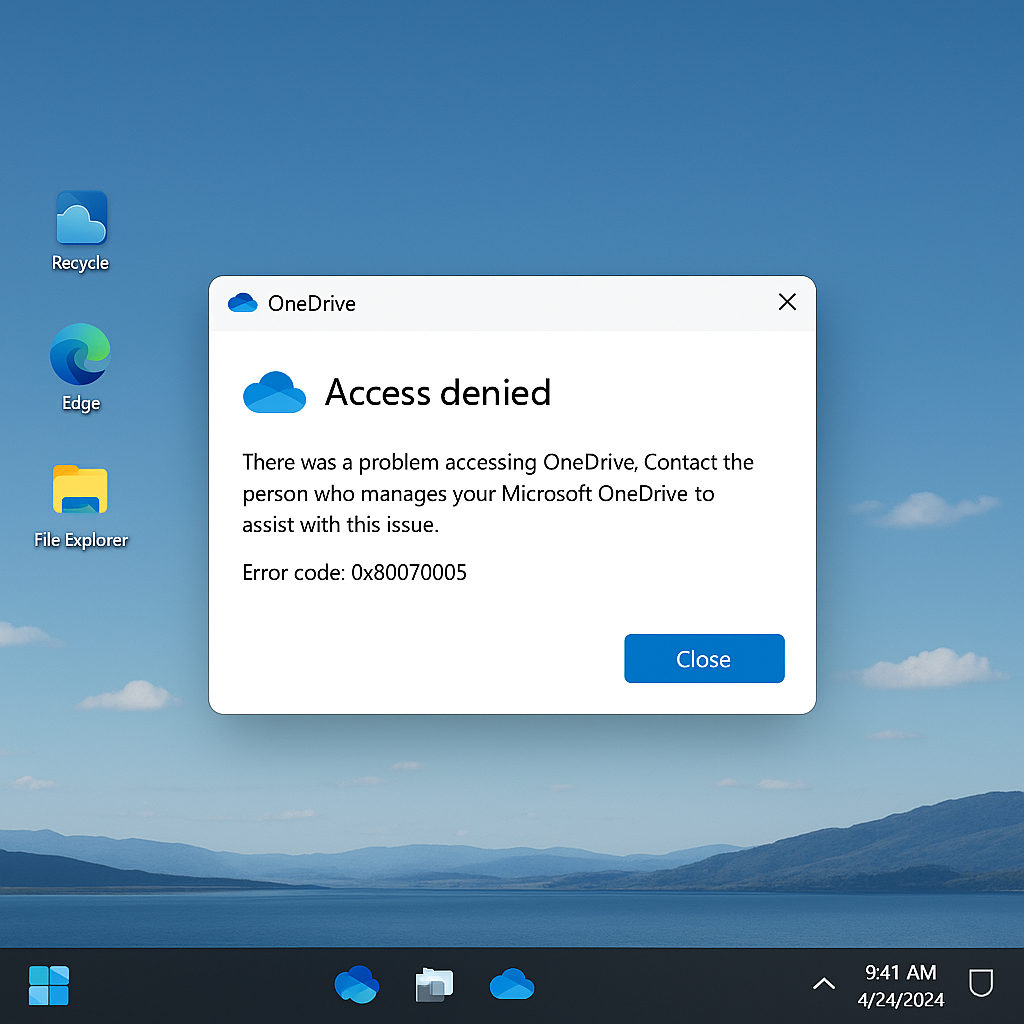Click the OneDrive title text in the dialog
Screen dimensions: 1024x1024
click(312, 304)
